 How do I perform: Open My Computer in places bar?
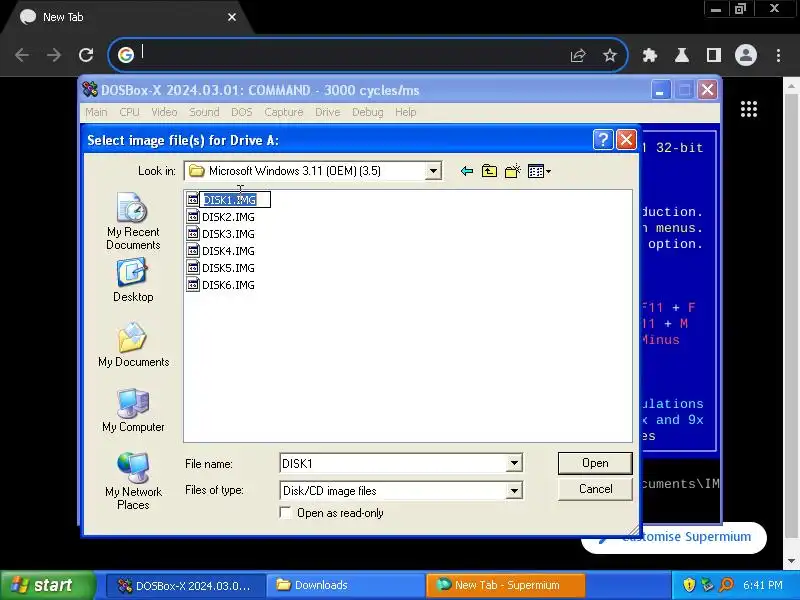point(133,410)
